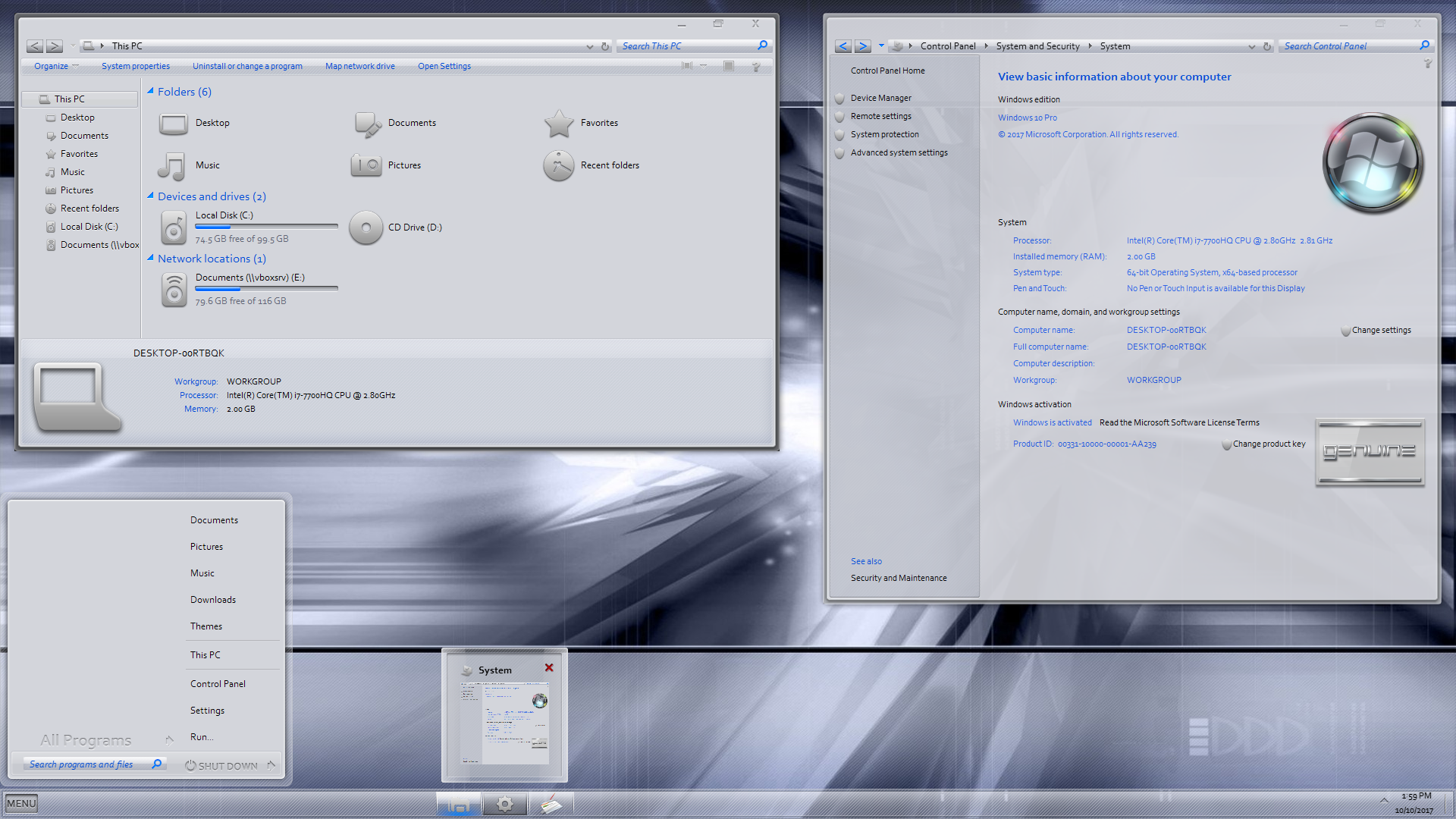The height and width of the screenshot is (819, 1456).
Task: Select Map network drive in the command bar
Action: (359, 66)
